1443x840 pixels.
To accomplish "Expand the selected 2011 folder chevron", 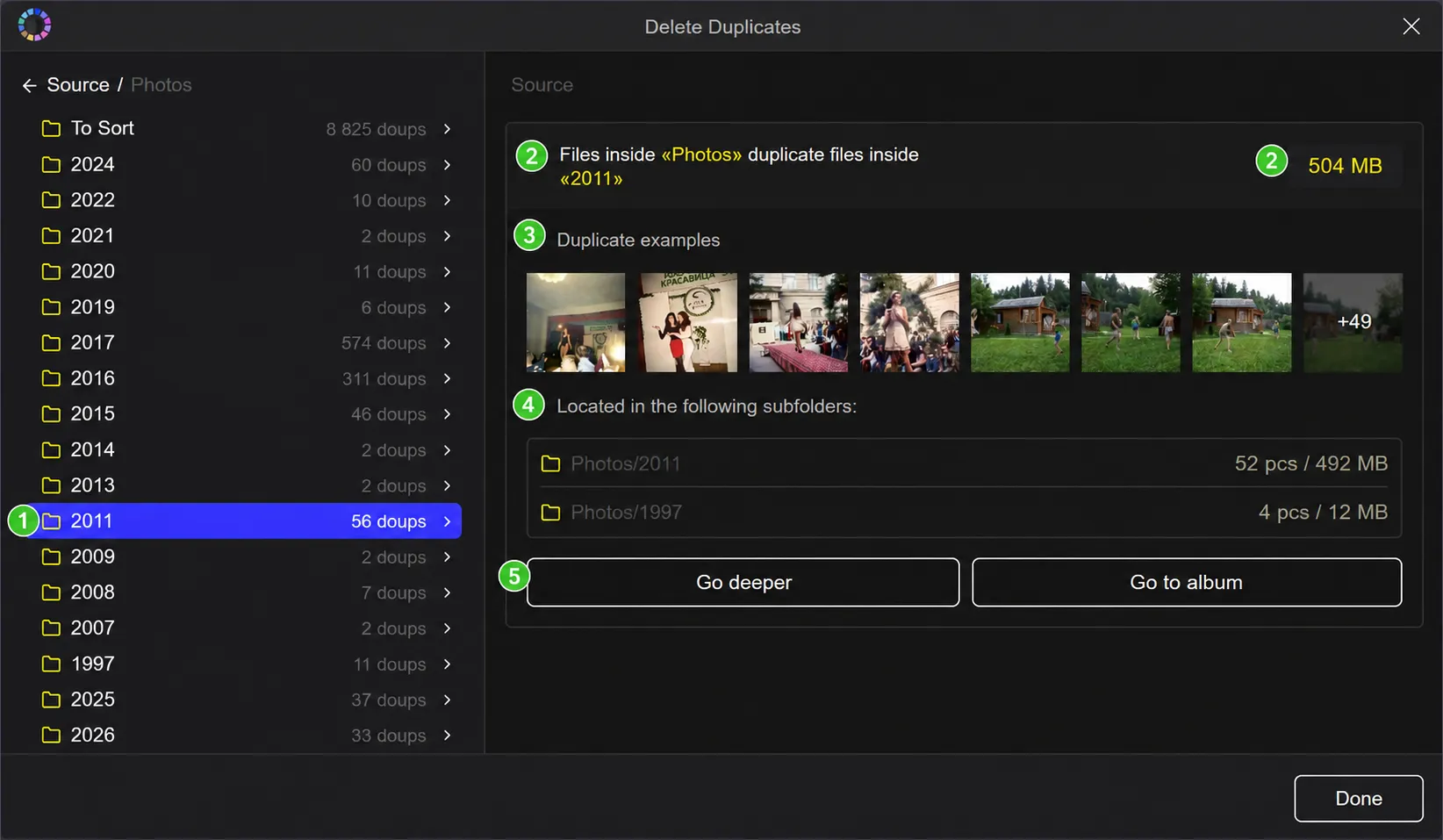I will [447, 521].
